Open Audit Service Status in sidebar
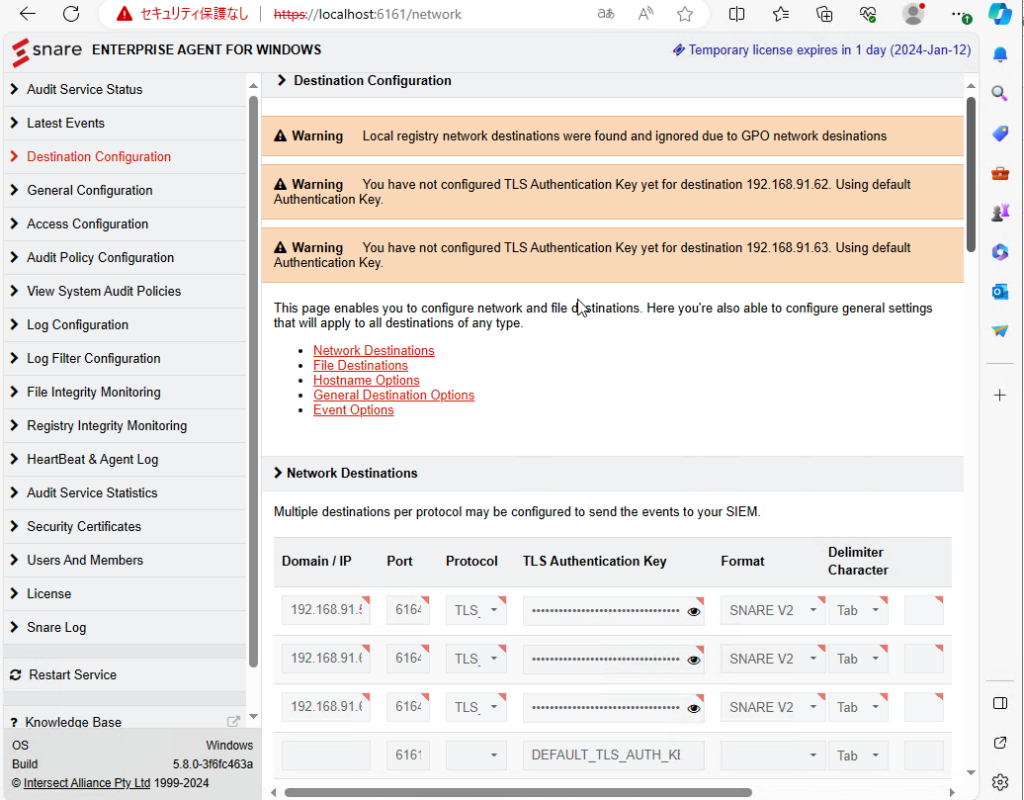The image size is (1024, 800). (x=125, y=89)
